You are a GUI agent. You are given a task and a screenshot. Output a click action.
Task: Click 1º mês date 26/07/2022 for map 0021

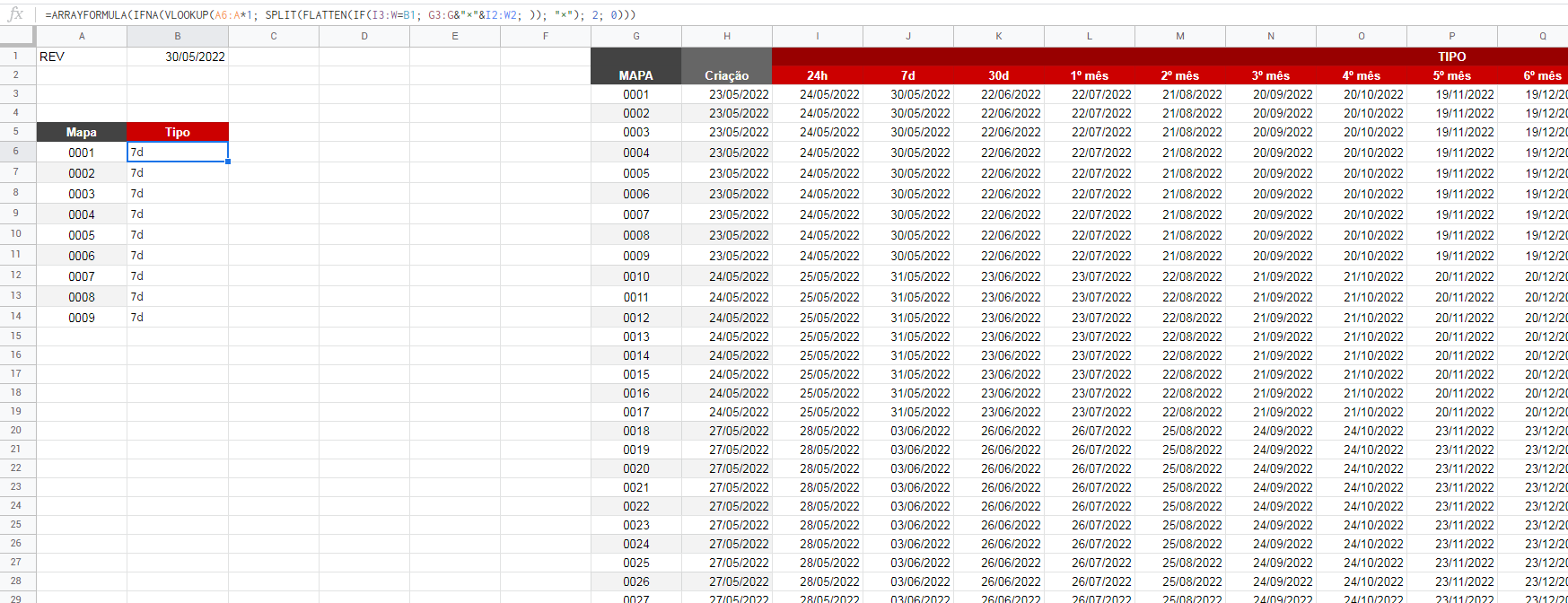1090,487
